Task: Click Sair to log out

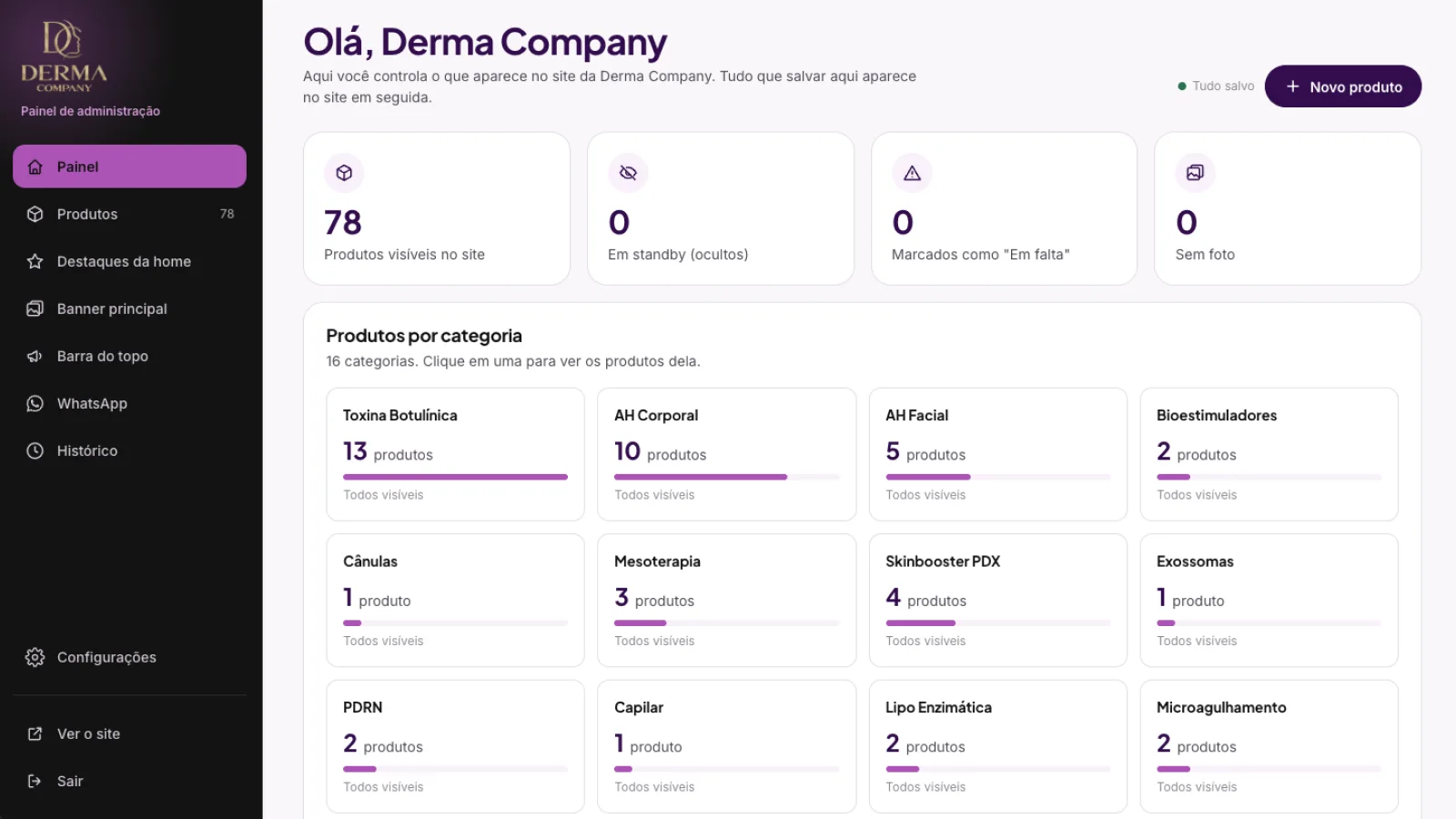Action: 129,781
